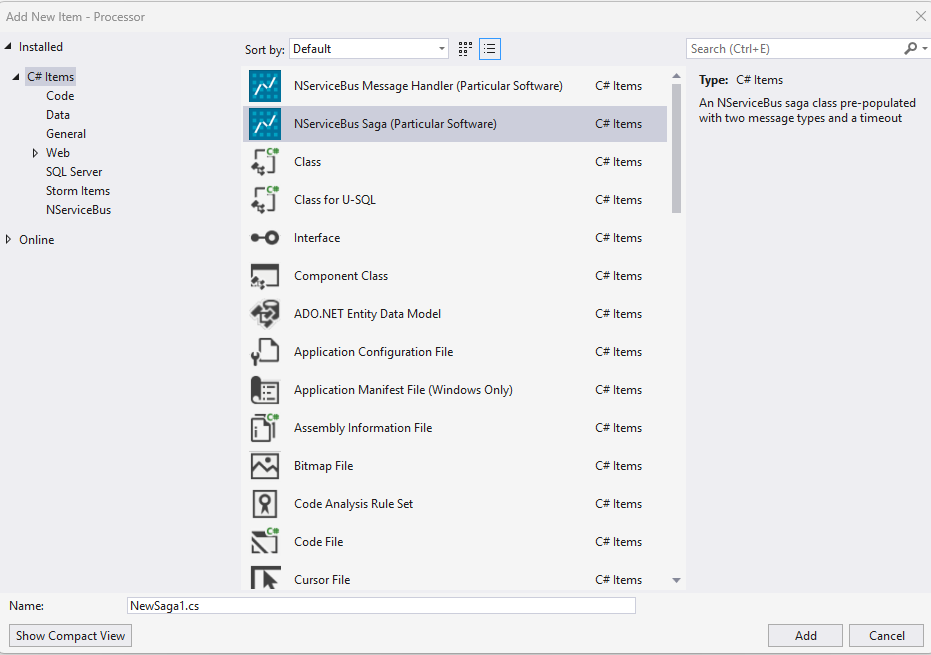This screenshot has height=655, width=931.
Task: Click the Name input field
Action: tap(381, 606)
